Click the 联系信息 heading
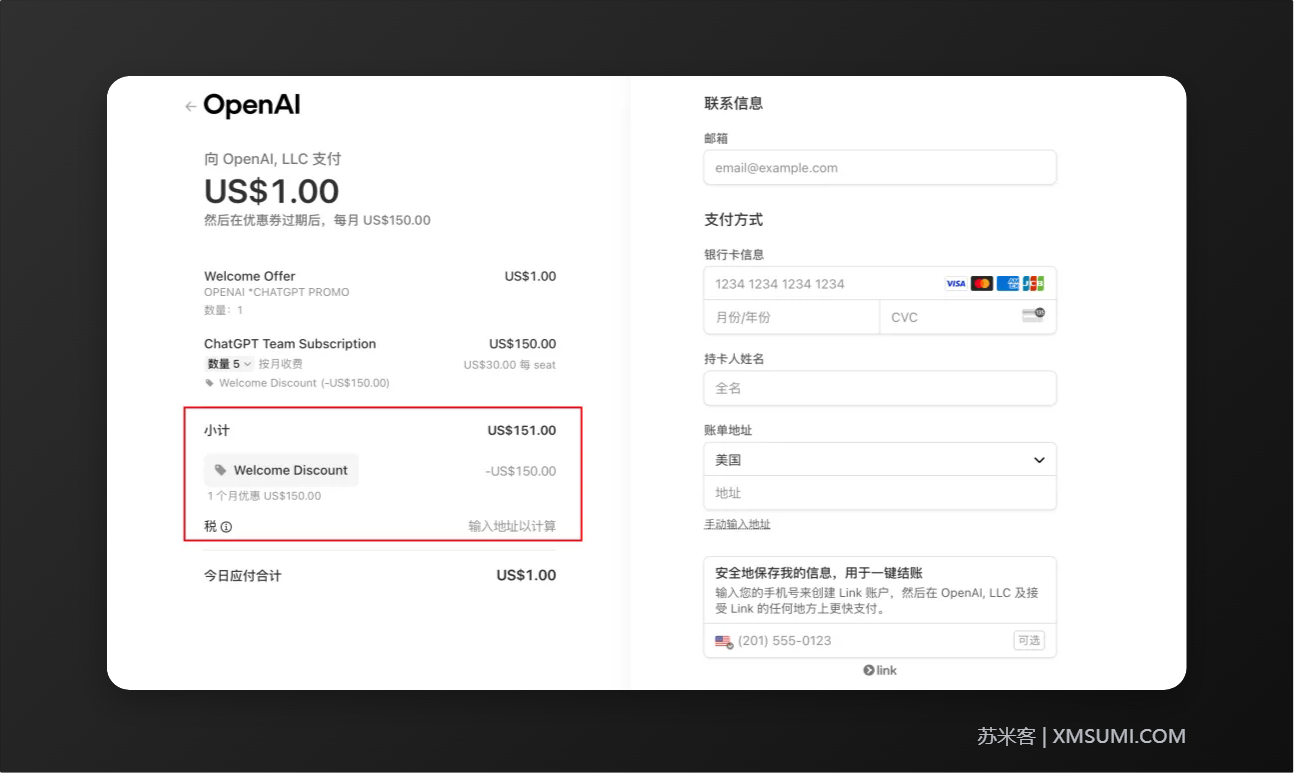The width and height of the screenshot is (1294, 773). click(734, 103)
